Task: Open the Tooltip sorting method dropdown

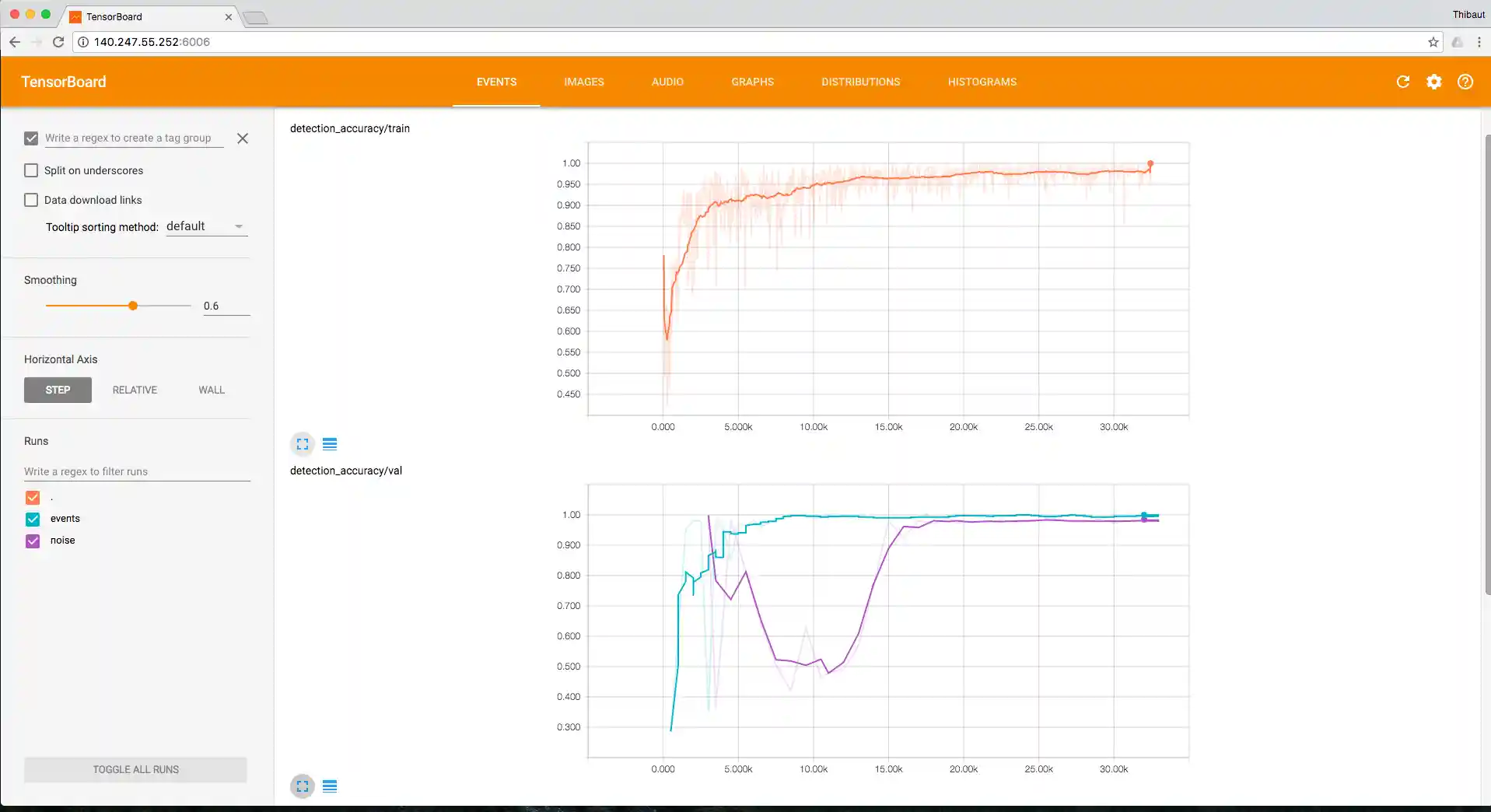Action: (x=206, y=226)
